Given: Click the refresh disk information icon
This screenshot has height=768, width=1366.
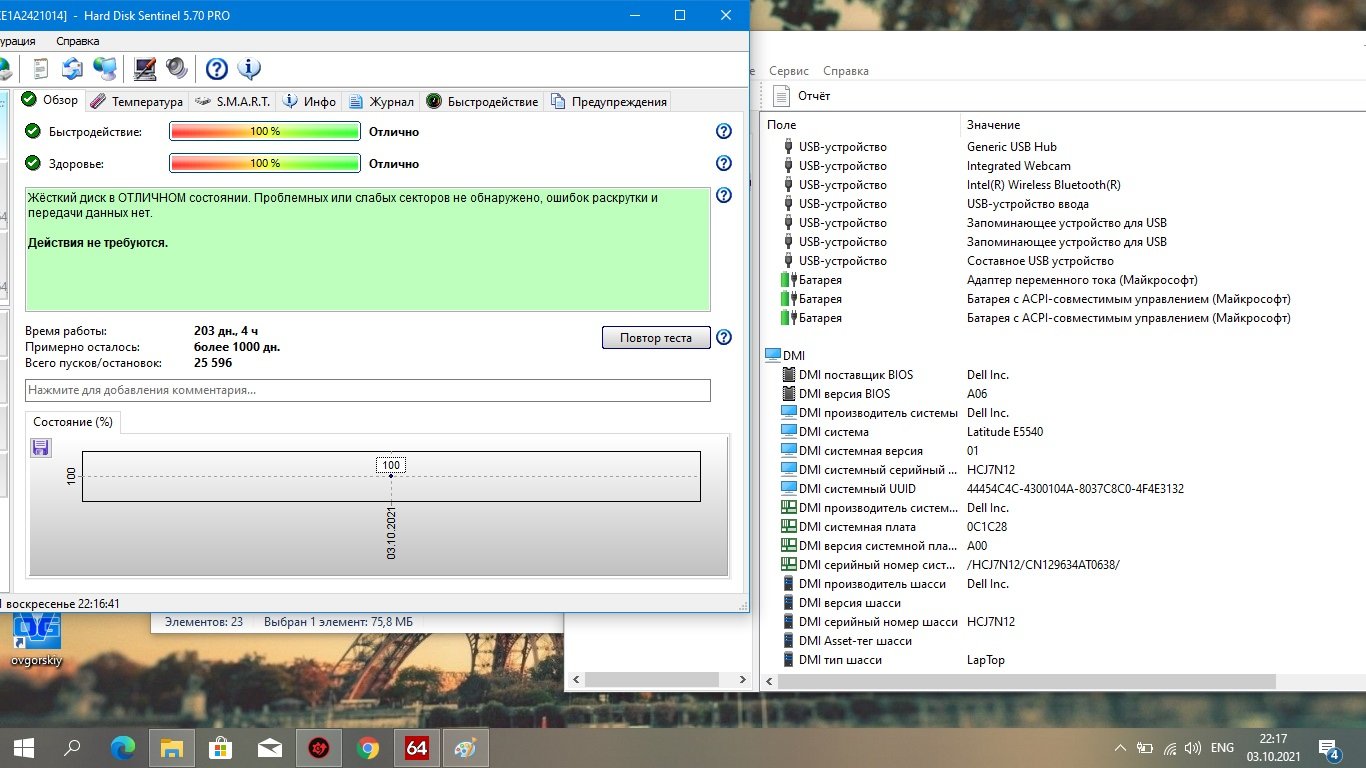Looking at the screenshot, I should 72,68.
